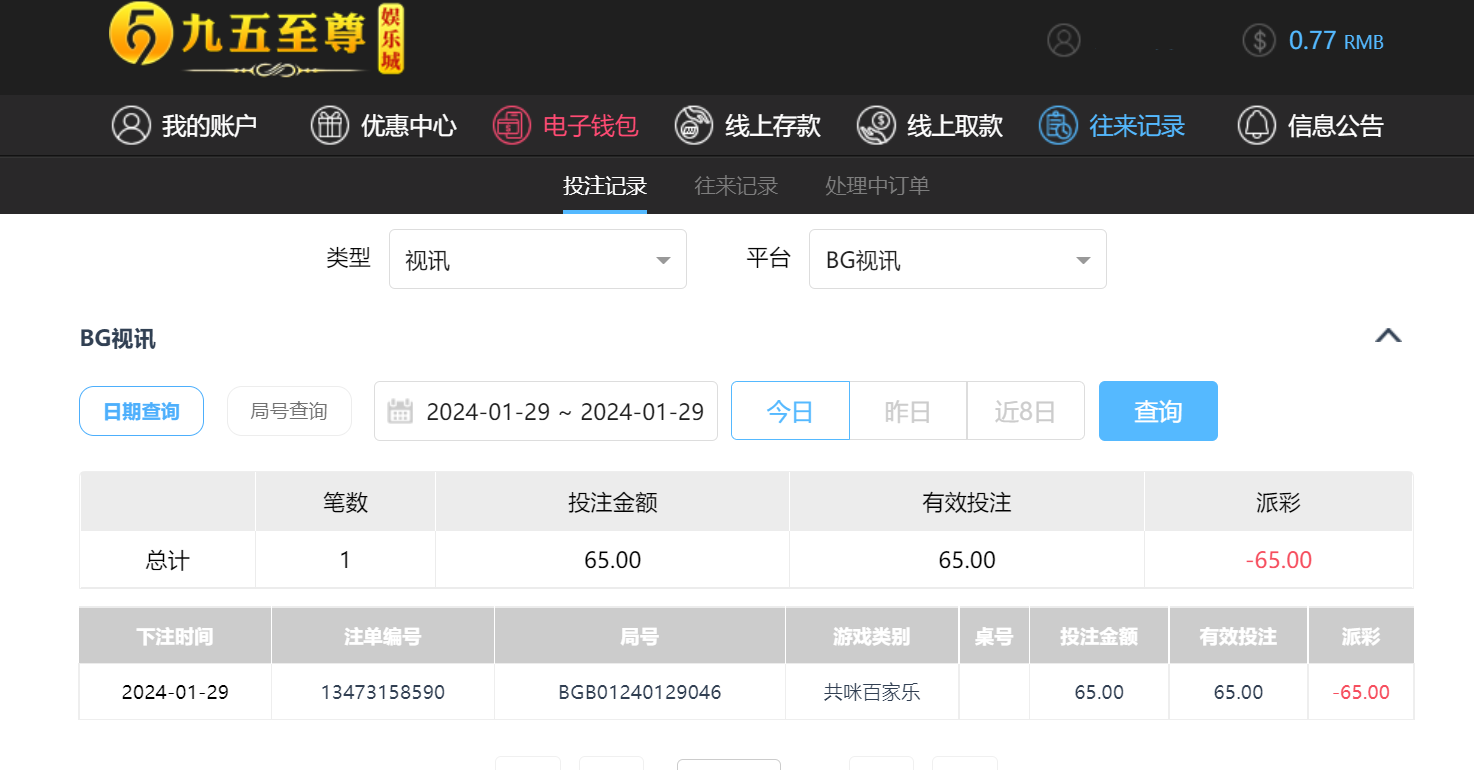Click the 桌号 column header
The image size is (1474, 770).
click(x=994, y=637)
